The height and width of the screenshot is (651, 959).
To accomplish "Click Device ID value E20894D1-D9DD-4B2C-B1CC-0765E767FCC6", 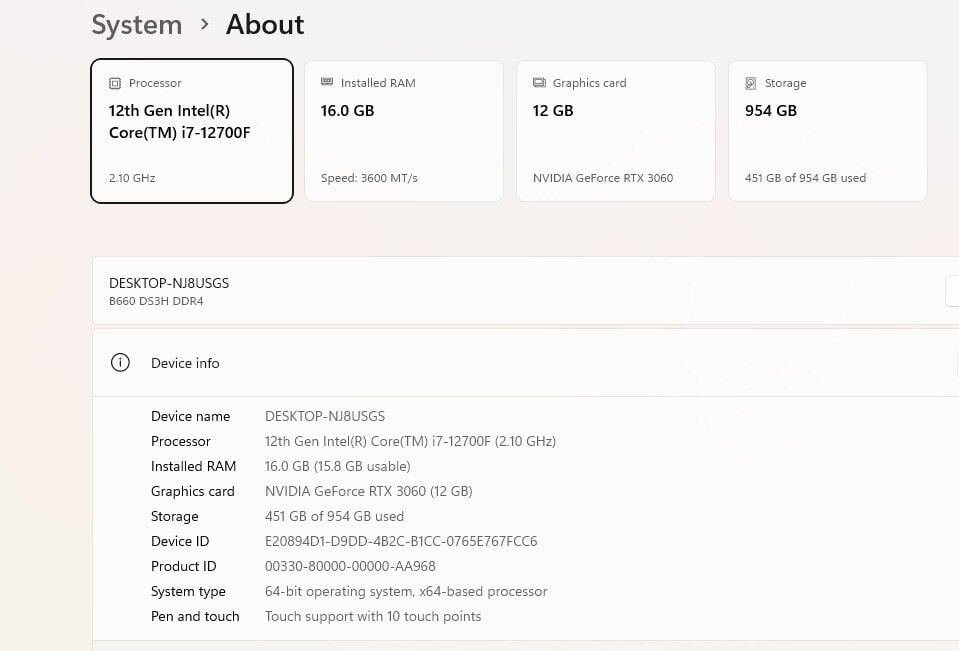I will pyautogui.click(x=401, y=542).
